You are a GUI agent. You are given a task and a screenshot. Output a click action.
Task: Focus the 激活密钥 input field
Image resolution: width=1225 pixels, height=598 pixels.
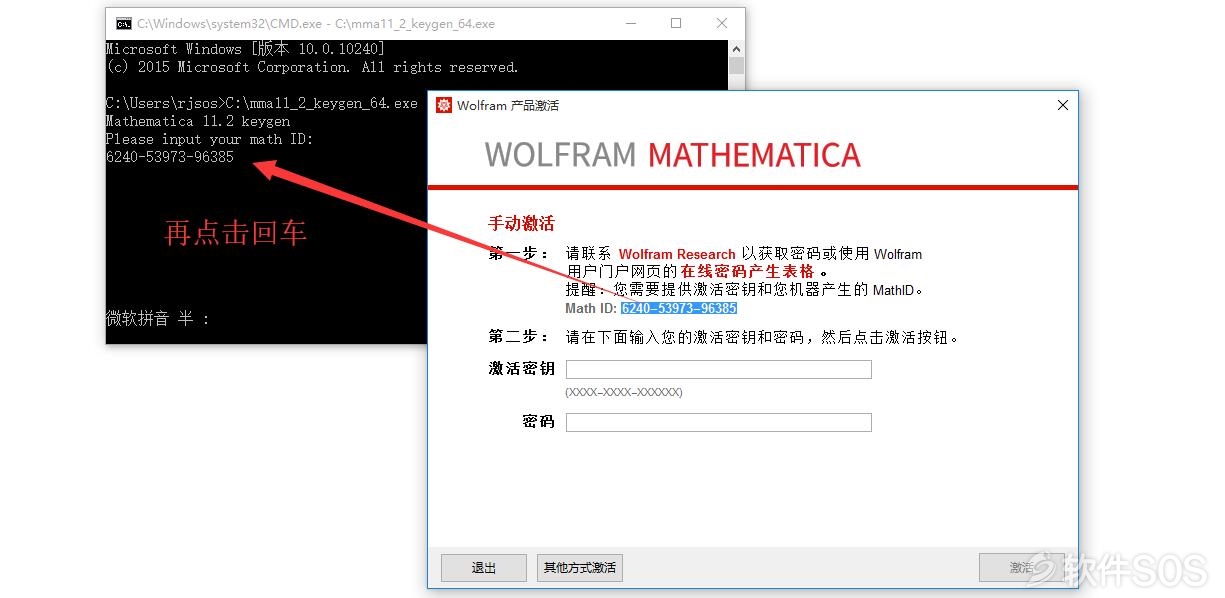pyautogui.click(x=718, y=369)
